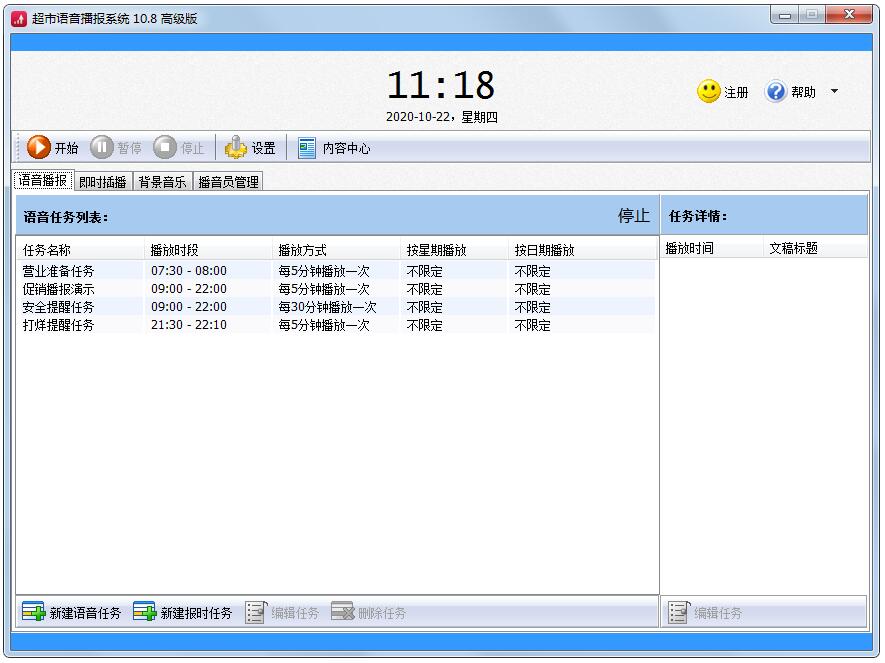Click the orange Start (开始) play icon

click(38, 147)
